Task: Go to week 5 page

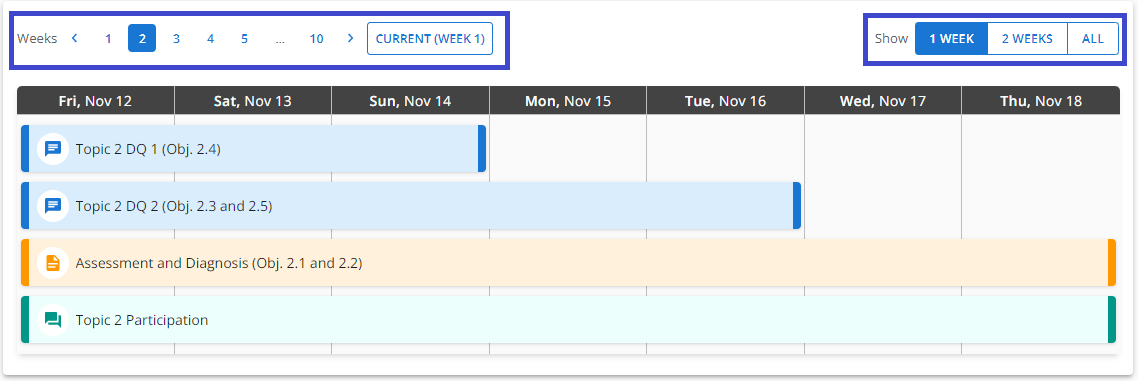Action: 245,38
